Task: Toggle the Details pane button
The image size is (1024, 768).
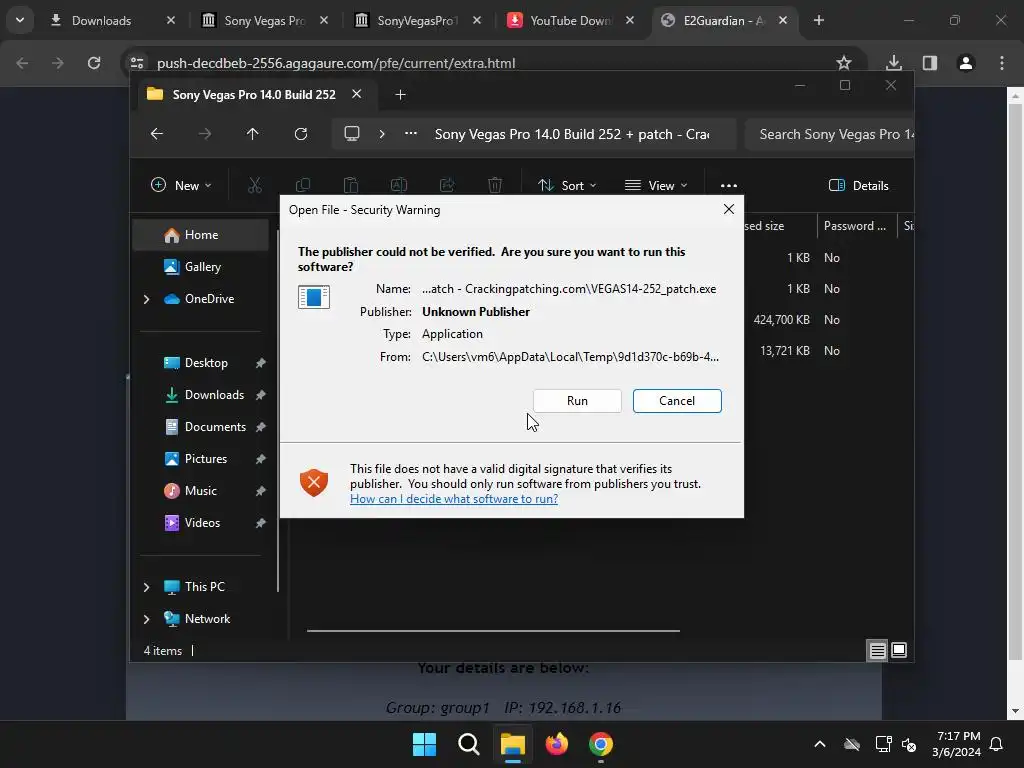Action: (858, 185)
